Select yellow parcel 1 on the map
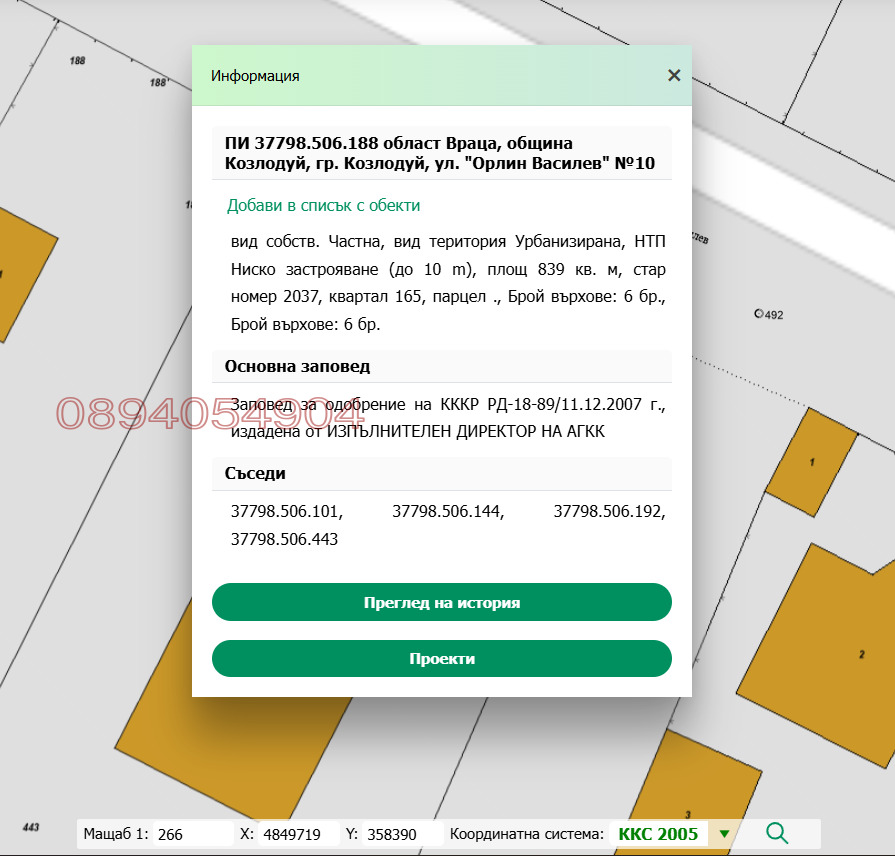Viewport: 895px width, 856px height. 812,462
